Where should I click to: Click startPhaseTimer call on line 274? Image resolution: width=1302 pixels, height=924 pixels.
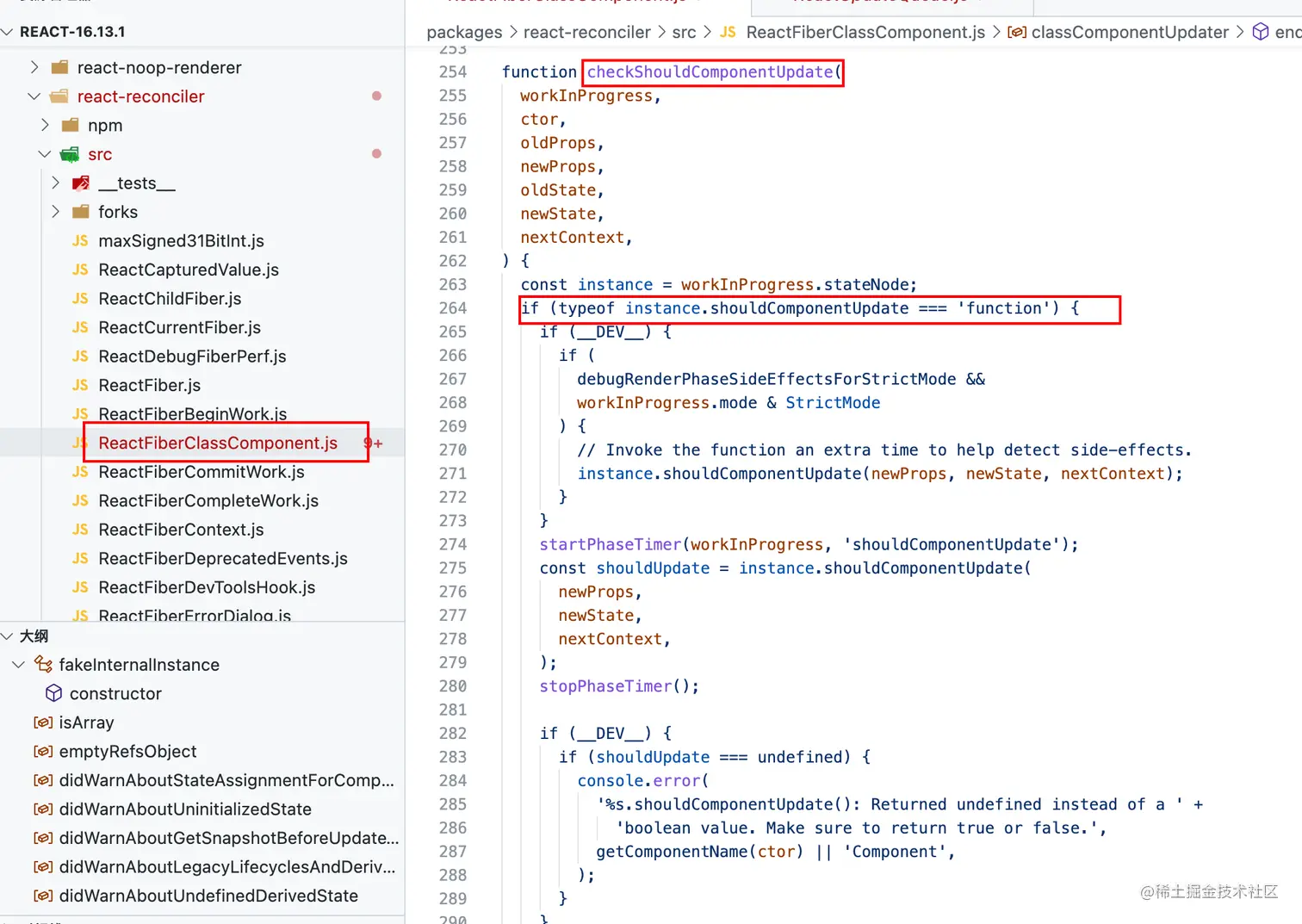(611, 544)
